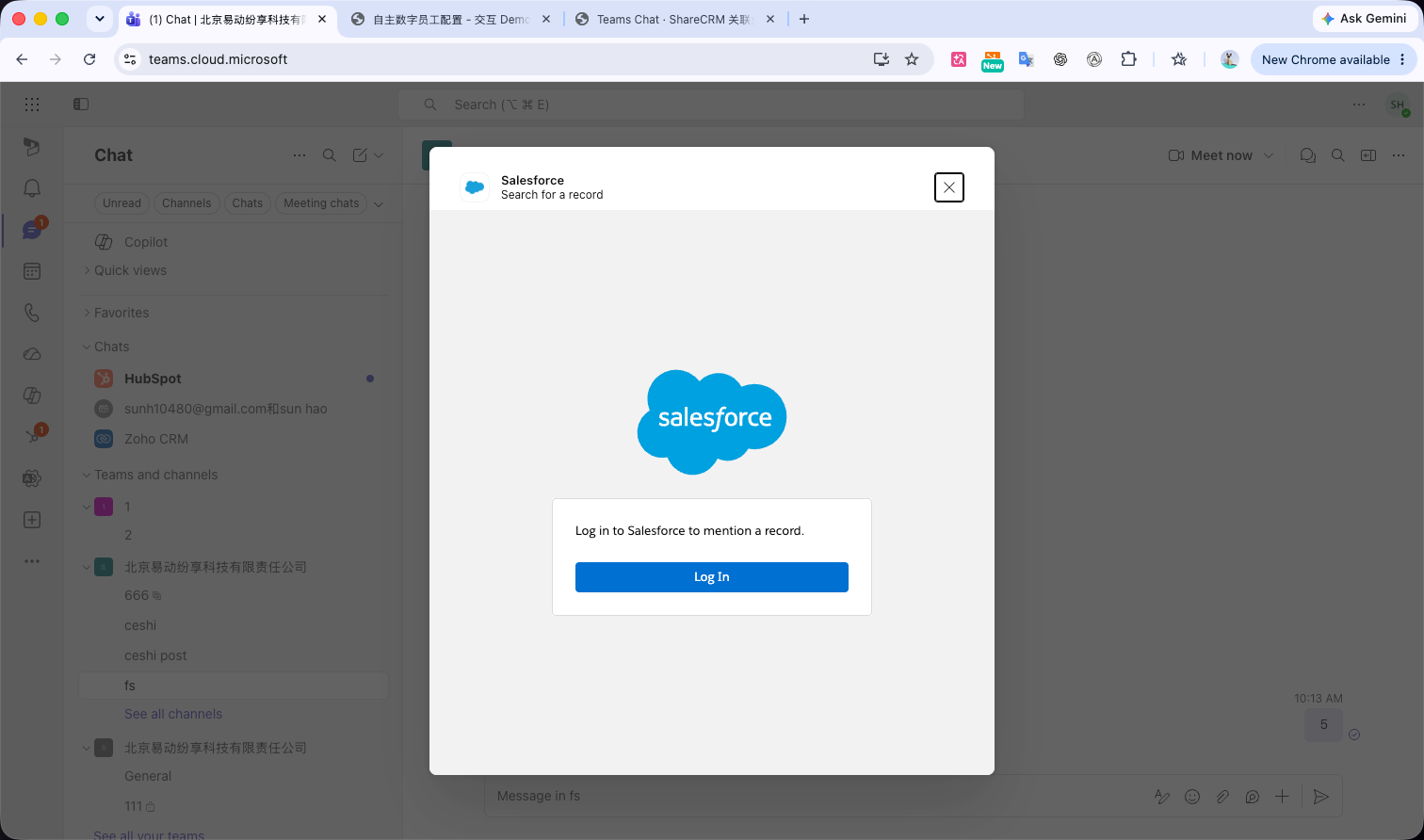Open the Teams app launcher grid
The width and height of the screenshot is (1424, 840).
(32, 105)
